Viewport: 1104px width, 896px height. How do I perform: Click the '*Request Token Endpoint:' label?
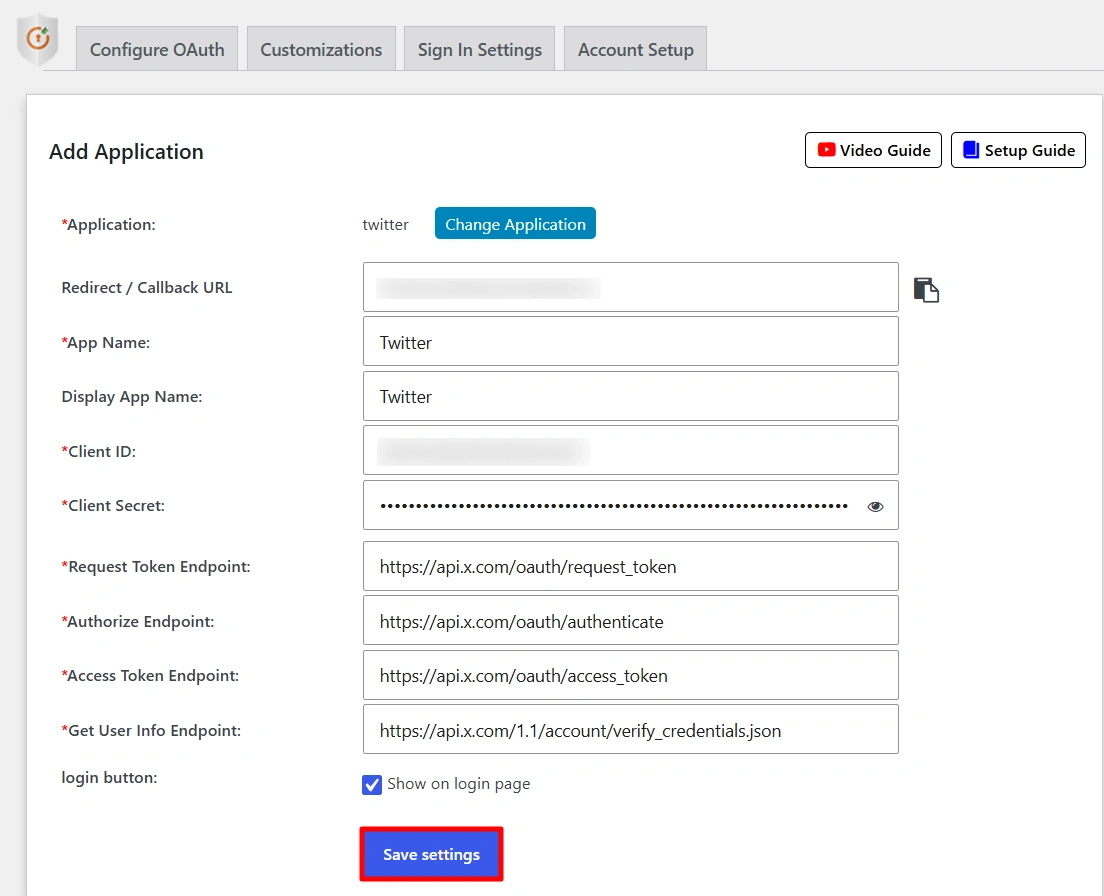pos(156,567)
